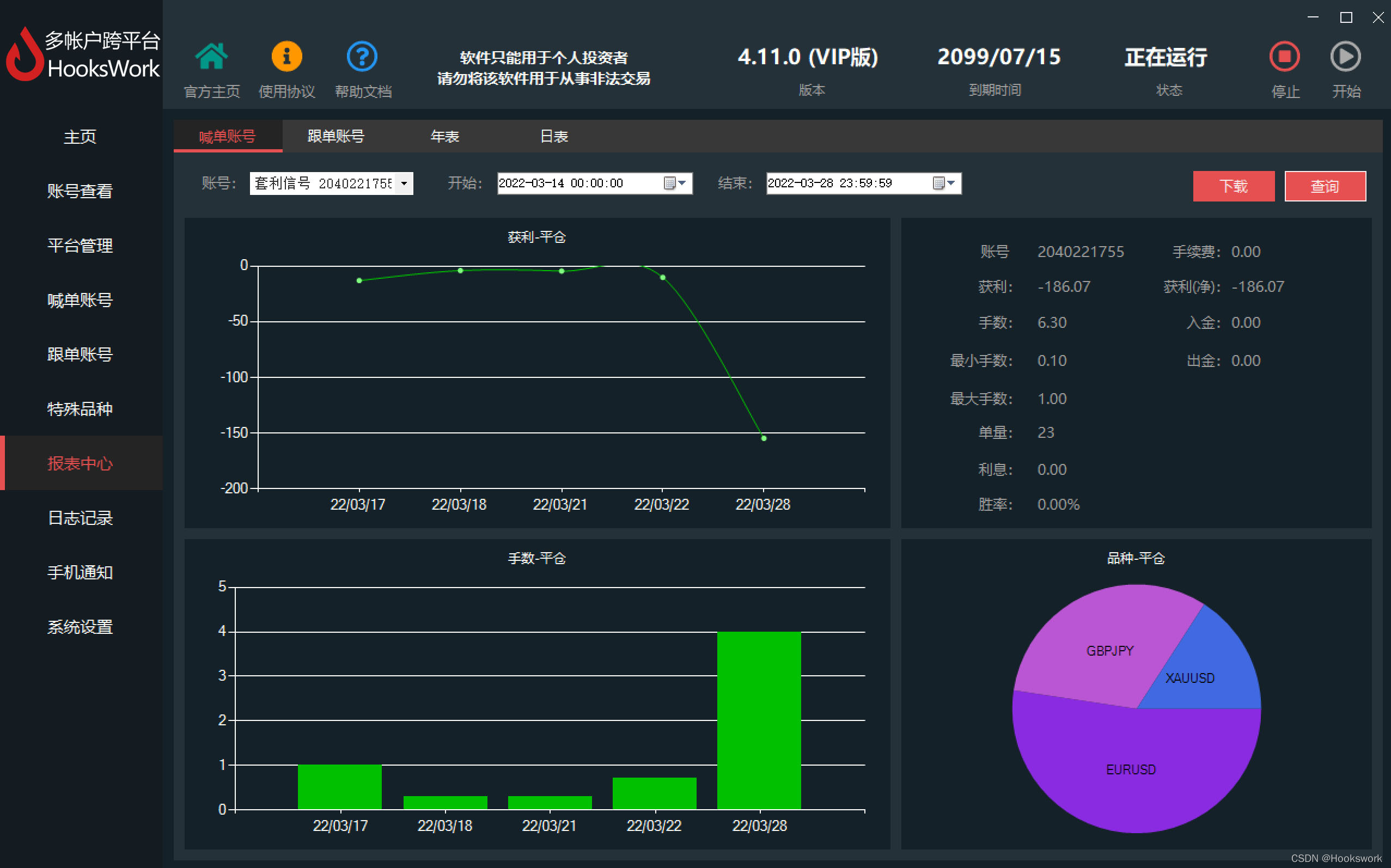1391x868 pixels.
Task: Select 账号查看 in the sidebar
Action: 80,191
